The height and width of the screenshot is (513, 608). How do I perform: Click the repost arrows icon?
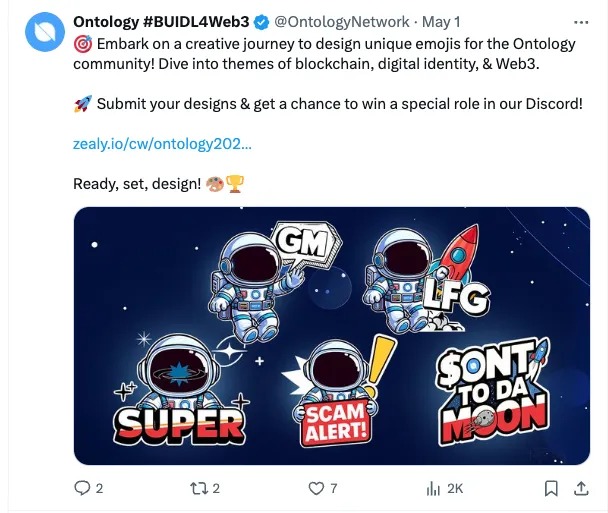[200, 488]
